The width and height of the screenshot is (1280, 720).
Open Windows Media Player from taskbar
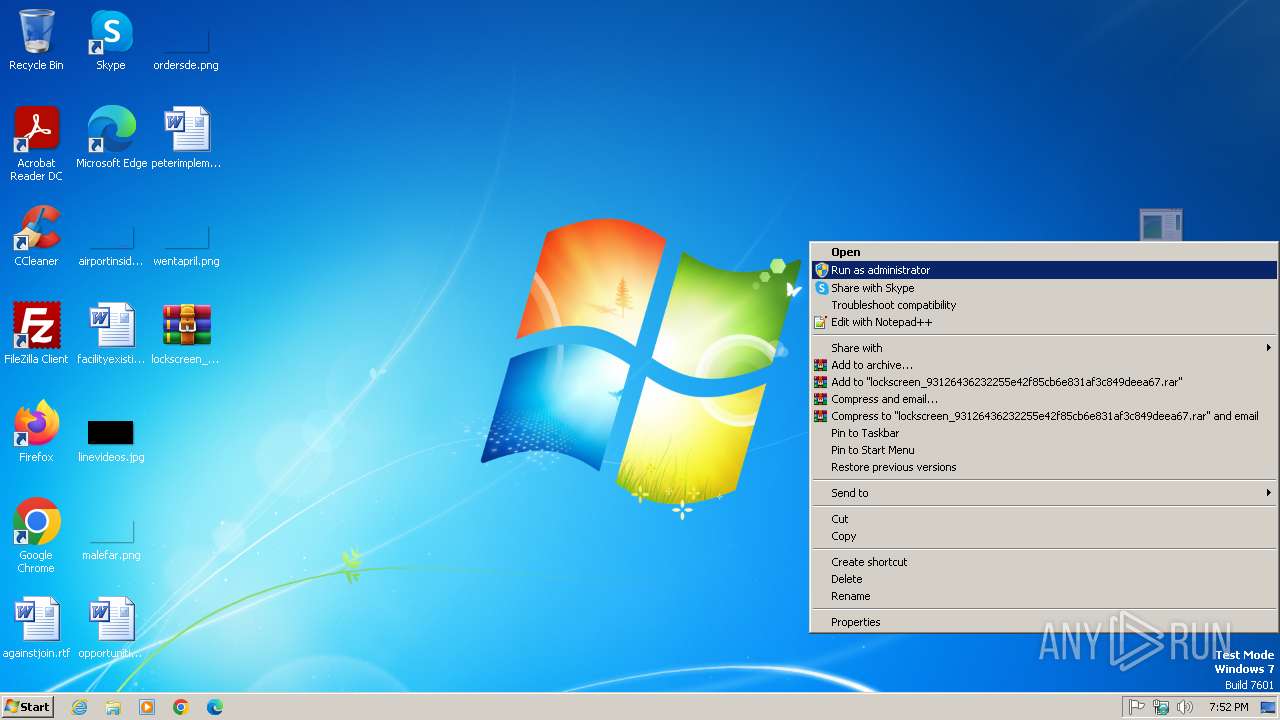147,707
